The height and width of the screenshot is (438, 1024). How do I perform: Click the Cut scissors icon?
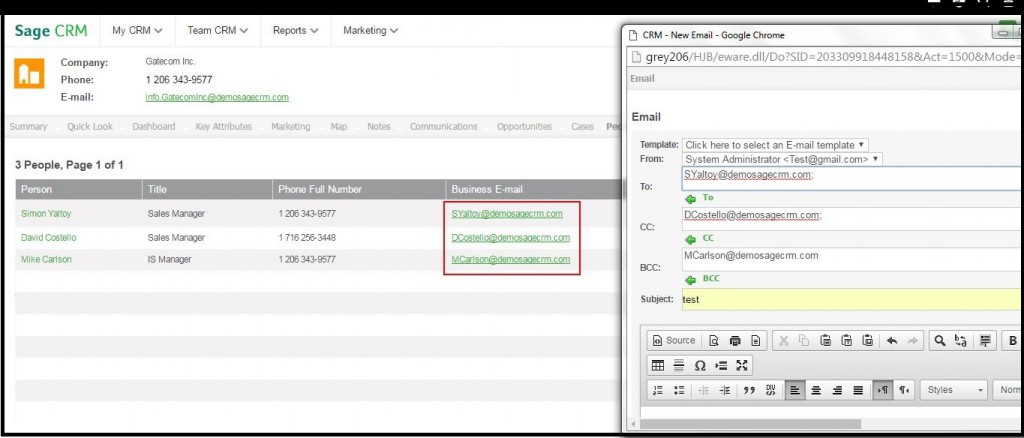[784, 341]
